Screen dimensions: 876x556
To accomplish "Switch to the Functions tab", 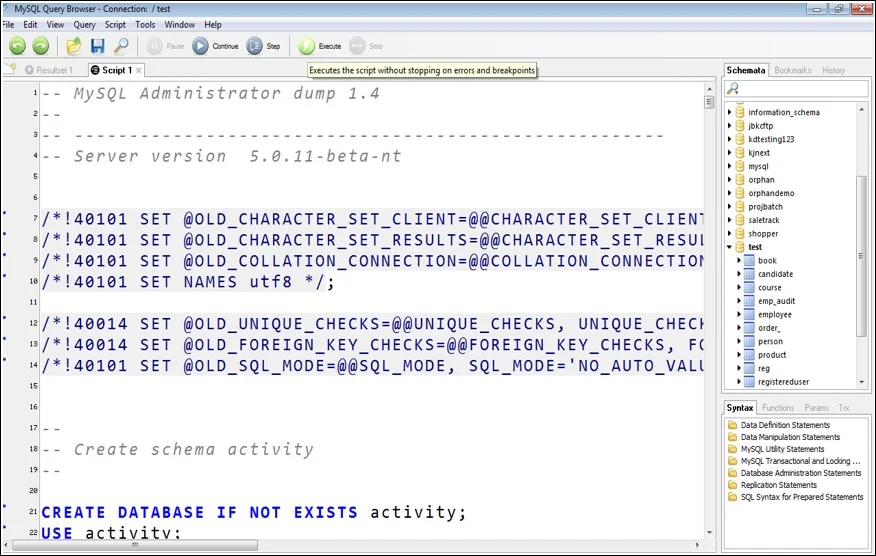I will click(x=778, y=407).
